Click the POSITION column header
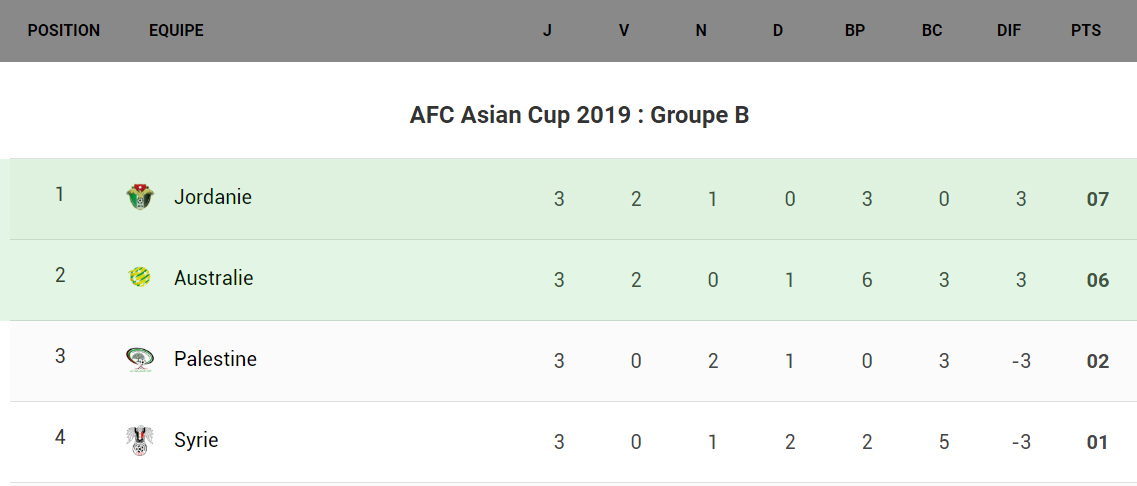The height and width of the screenshot is (486, 1137). pyautogui.click(x=64, y=31)
